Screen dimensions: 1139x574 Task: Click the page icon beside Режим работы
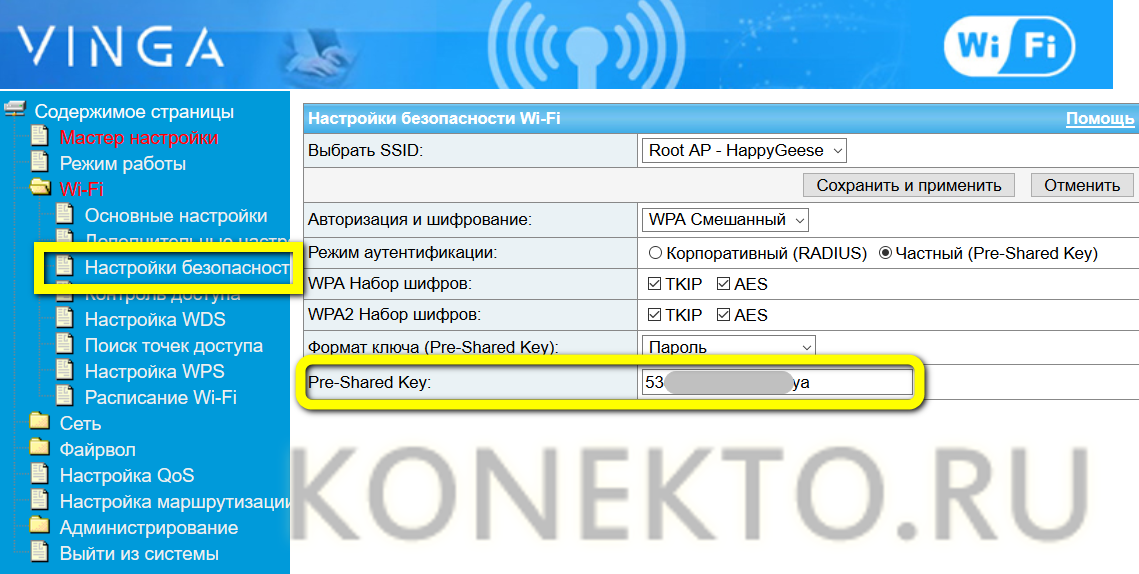click(x=40, y=163)
